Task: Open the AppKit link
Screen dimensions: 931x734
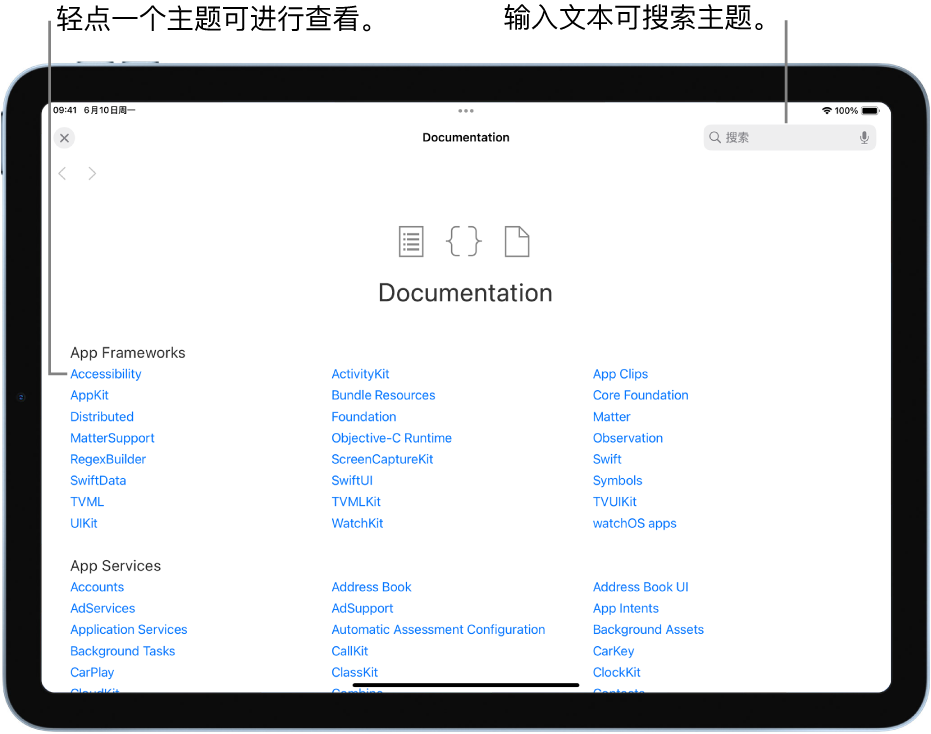Action: [89, 396]
